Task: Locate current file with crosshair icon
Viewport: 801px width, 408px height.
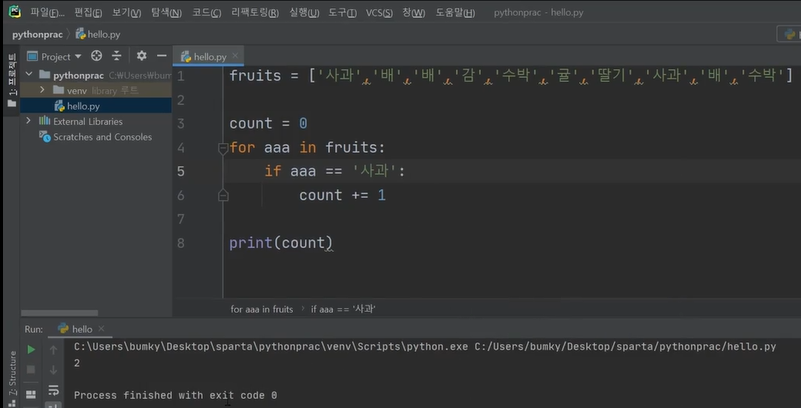Action: [97, 56]
